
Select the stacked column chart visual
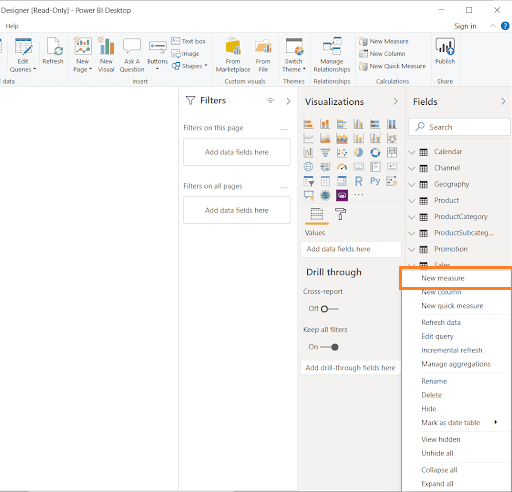click(x=325, y=124)
